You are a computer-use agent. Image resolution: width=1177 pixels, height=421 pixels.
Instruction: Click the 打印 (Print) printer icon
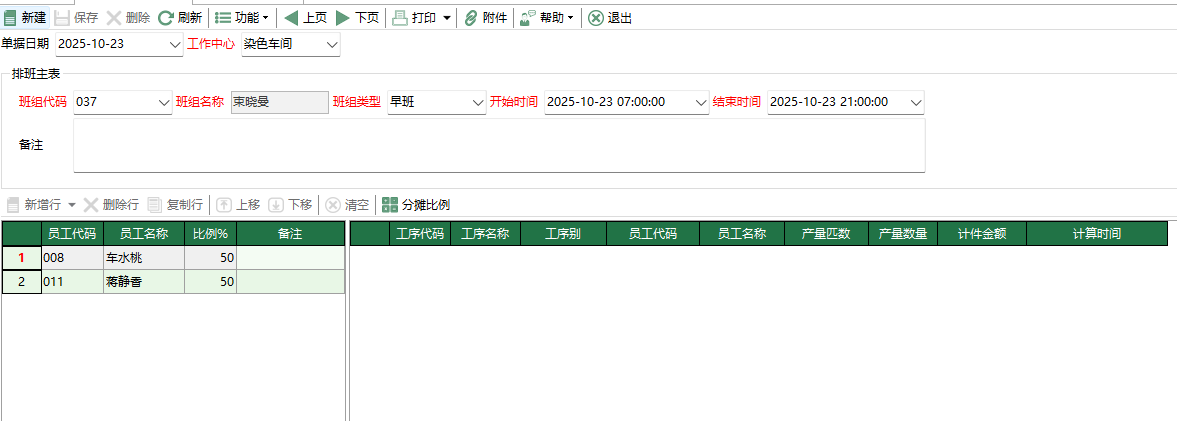pyautogui.click(x=401, y=18)
